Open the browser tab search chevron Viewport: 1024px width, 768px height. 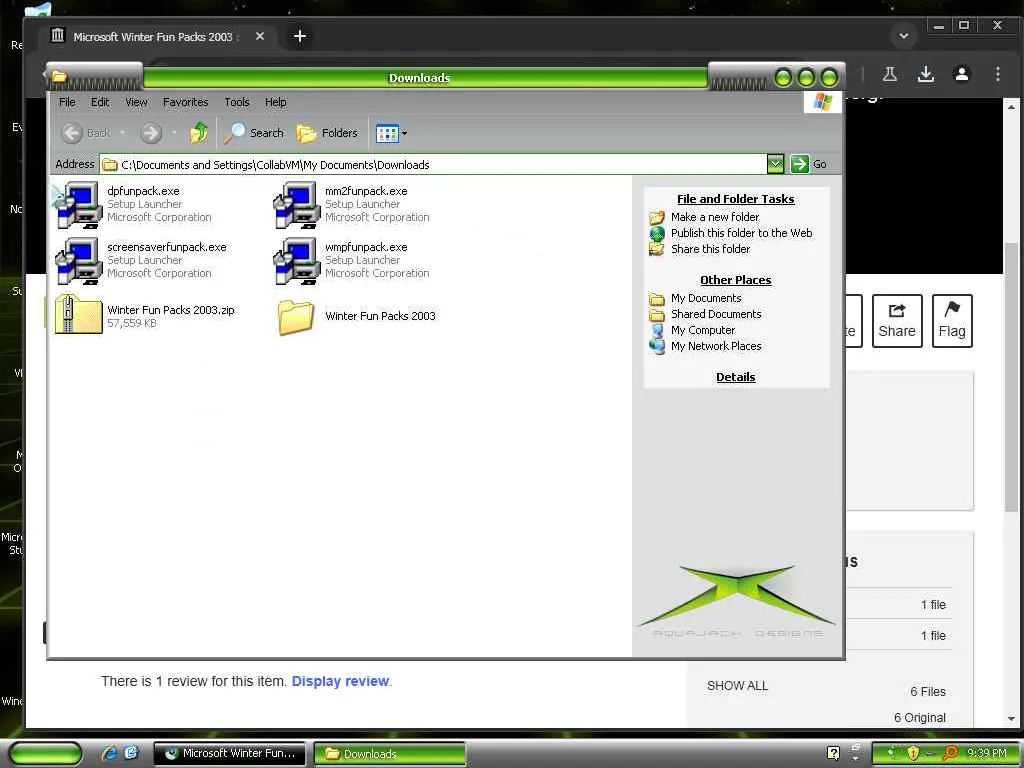click(904, 37)
